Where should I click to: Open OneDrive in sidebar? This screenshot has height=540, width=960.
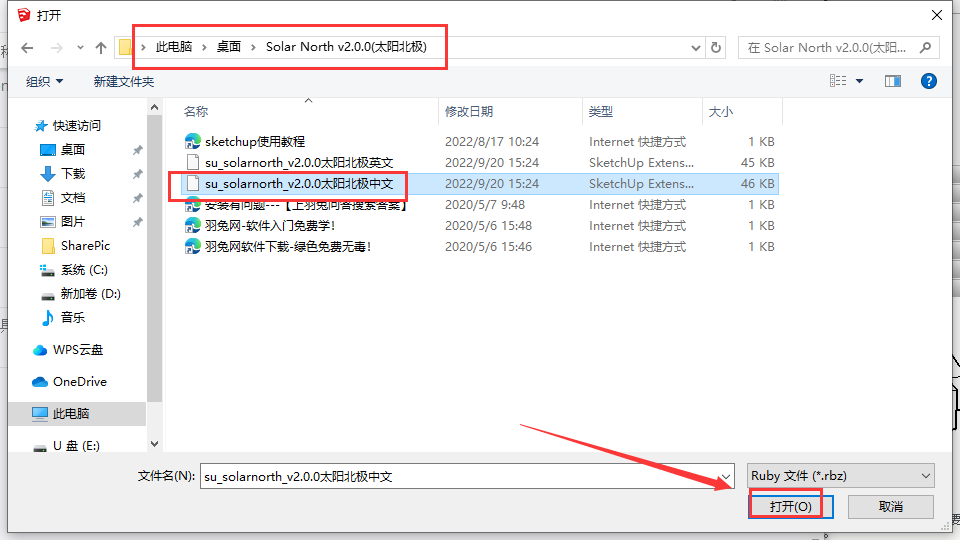pyautogui.click(x=70, y=381)
